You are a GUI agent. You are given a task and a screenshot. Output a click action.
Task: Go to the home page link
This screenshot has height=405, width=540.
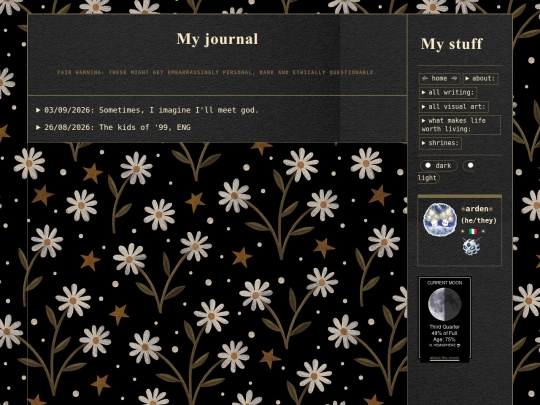439,79
